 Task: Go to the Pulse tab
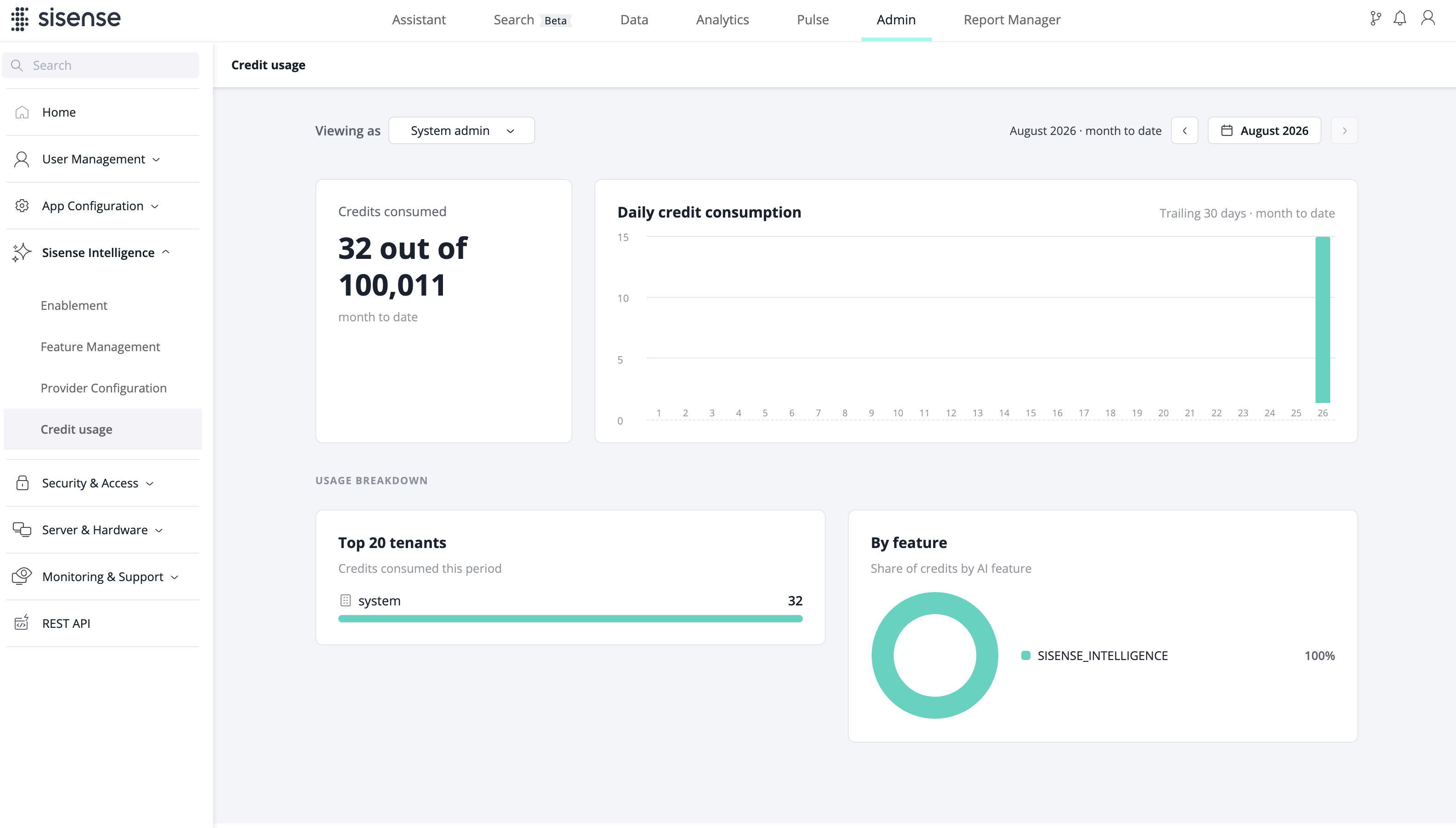pos(813,20)
